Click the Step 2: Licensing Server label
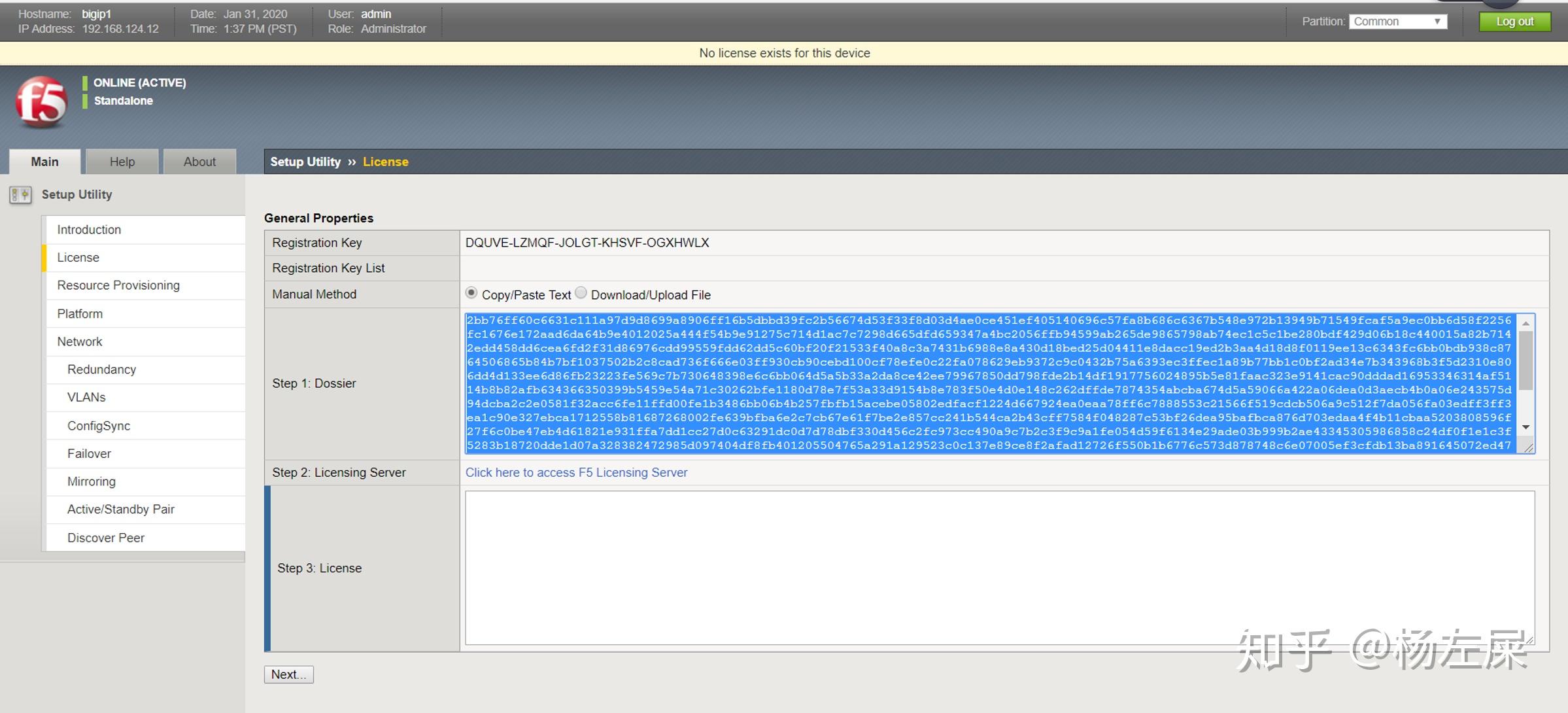 click(339, 472)
